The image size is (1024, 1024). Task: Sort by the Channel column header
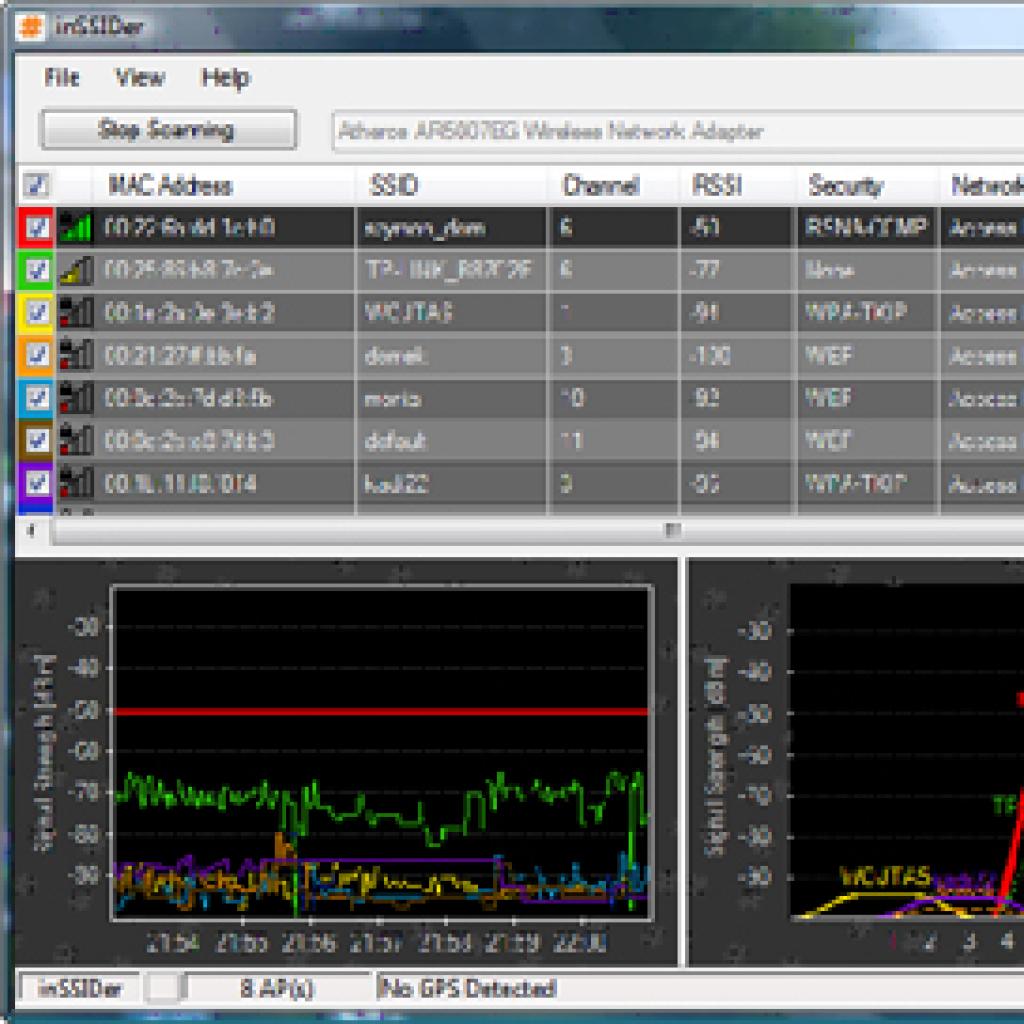pos(613,185)
